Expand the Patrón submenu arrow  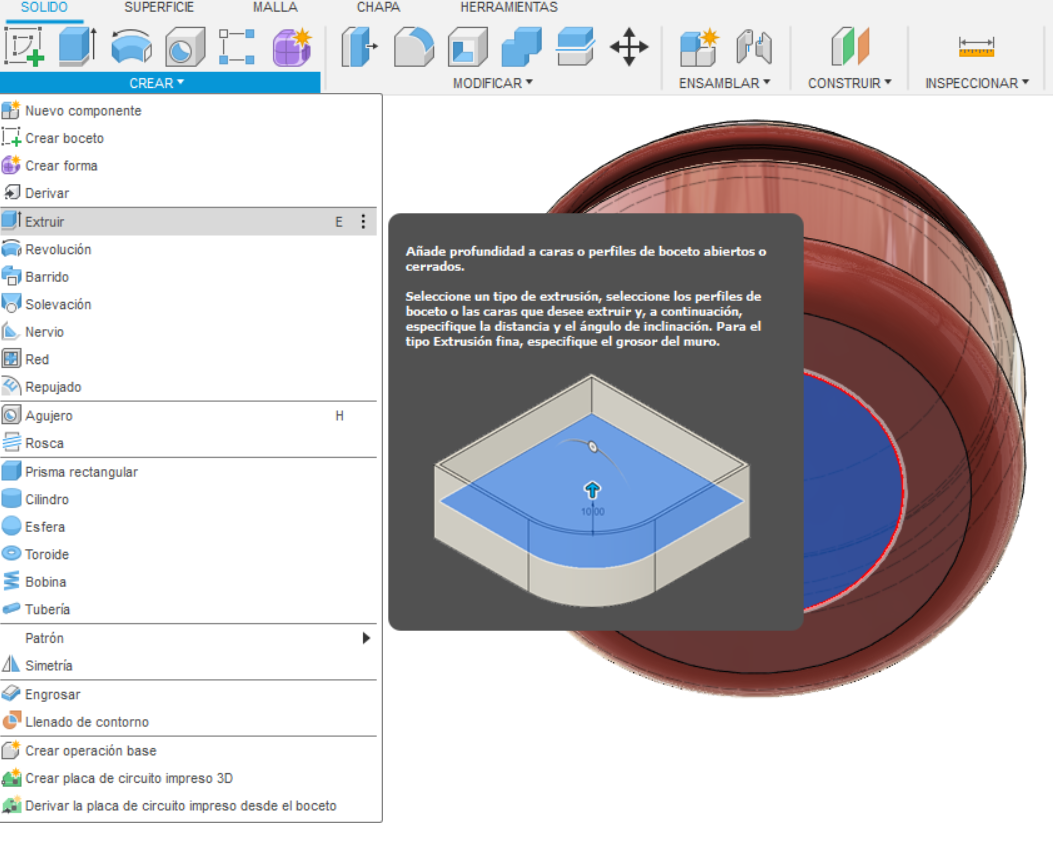click(366, 638)
